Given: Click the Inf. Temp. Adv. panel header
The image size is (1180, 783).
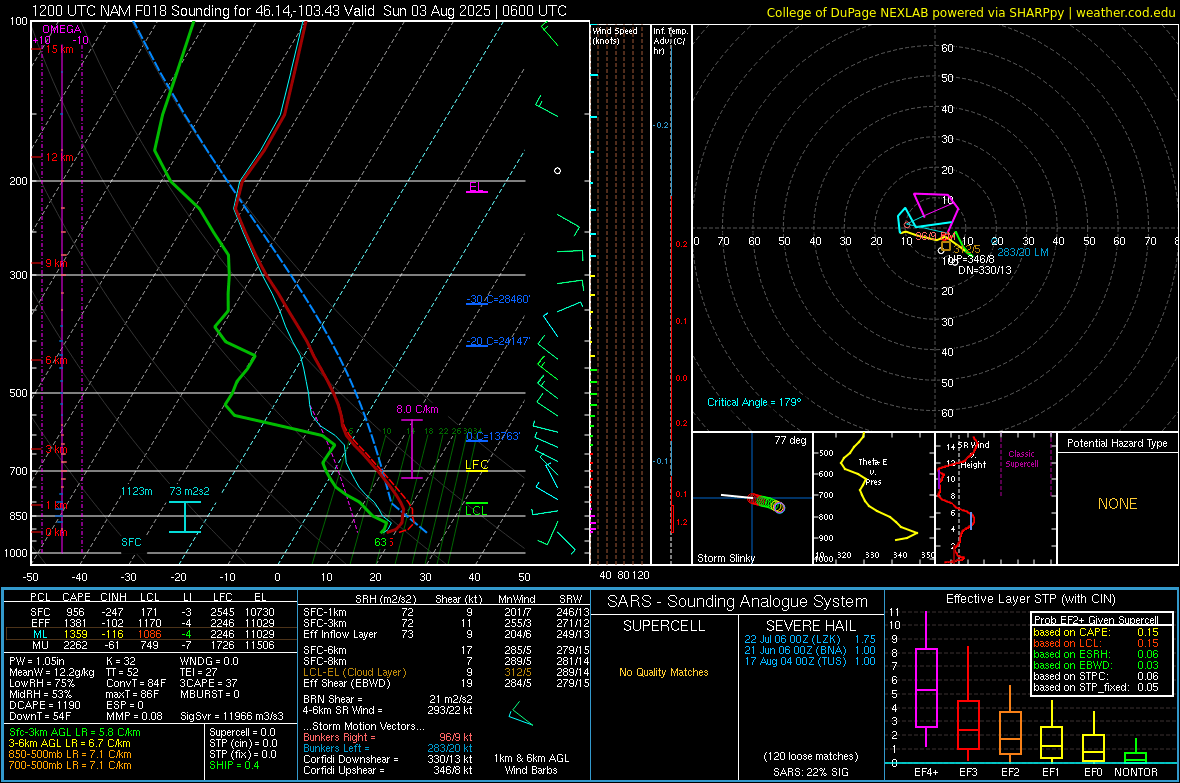Looking at the screenshot, I should click(670, 41).
